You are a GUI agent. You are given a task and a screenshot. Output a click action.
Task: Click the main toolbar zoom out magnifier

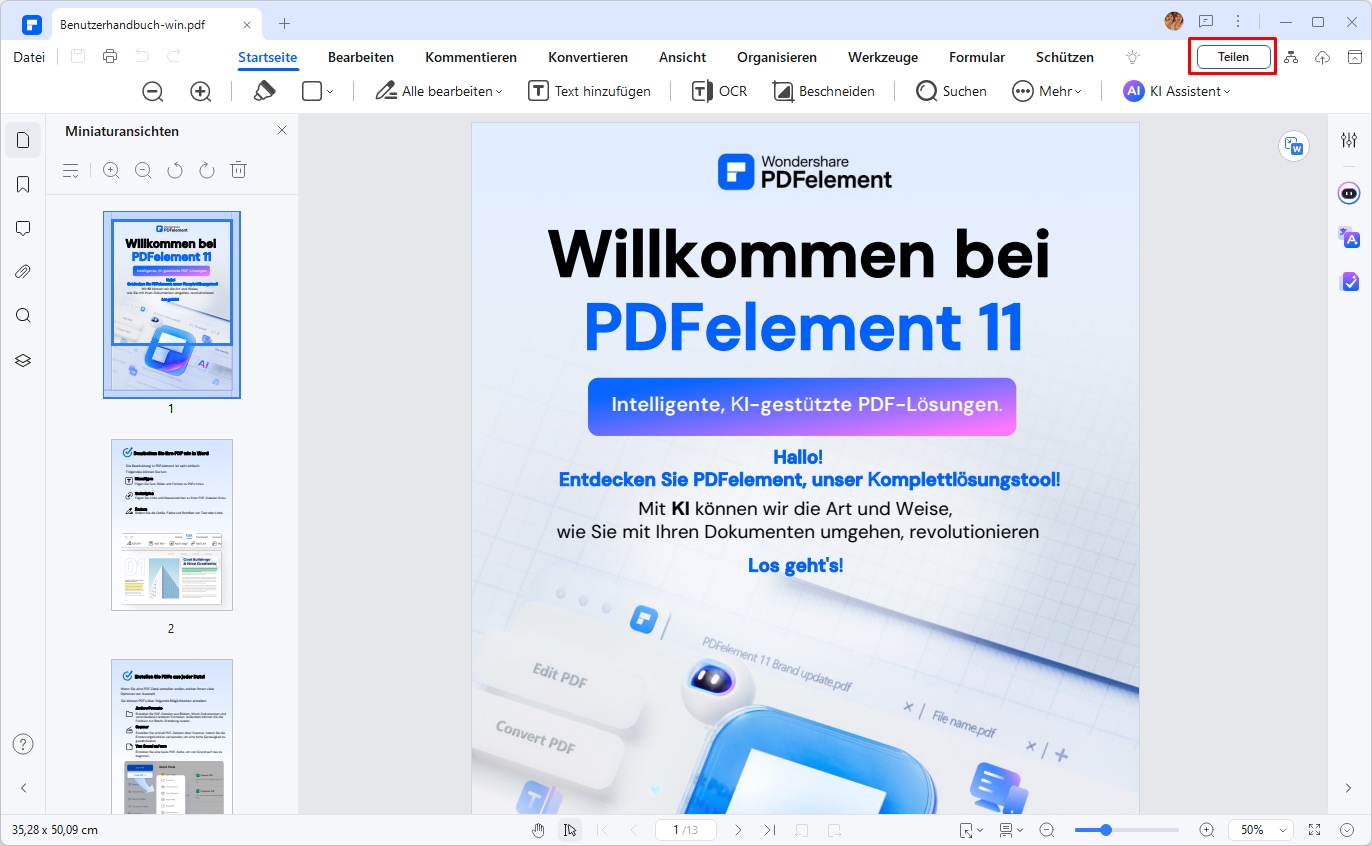[153, 91]
